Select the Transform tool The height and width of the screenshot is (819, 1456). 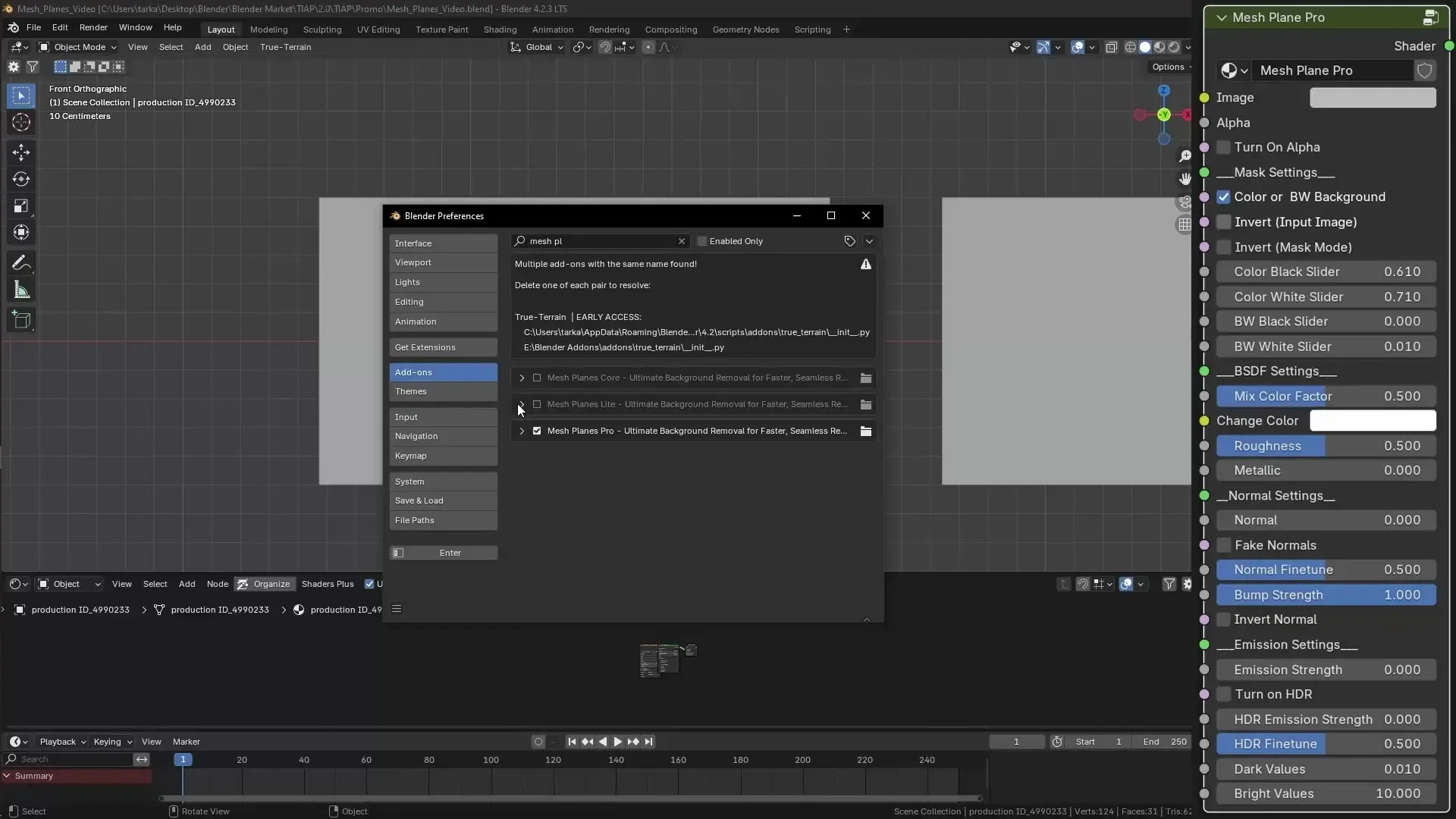tap(21, 233)
